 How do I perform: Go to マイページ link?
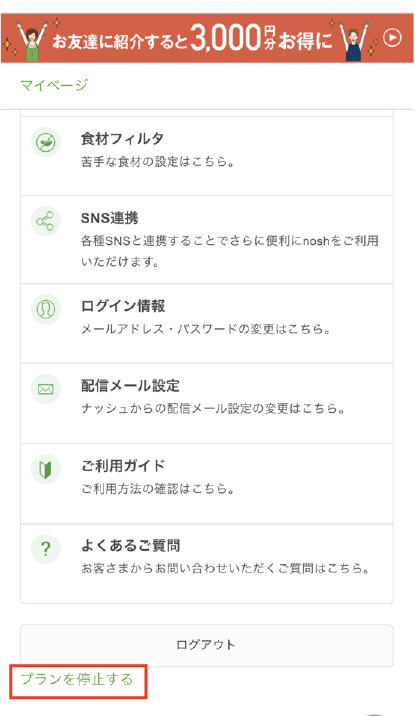[x=54, y=85]
